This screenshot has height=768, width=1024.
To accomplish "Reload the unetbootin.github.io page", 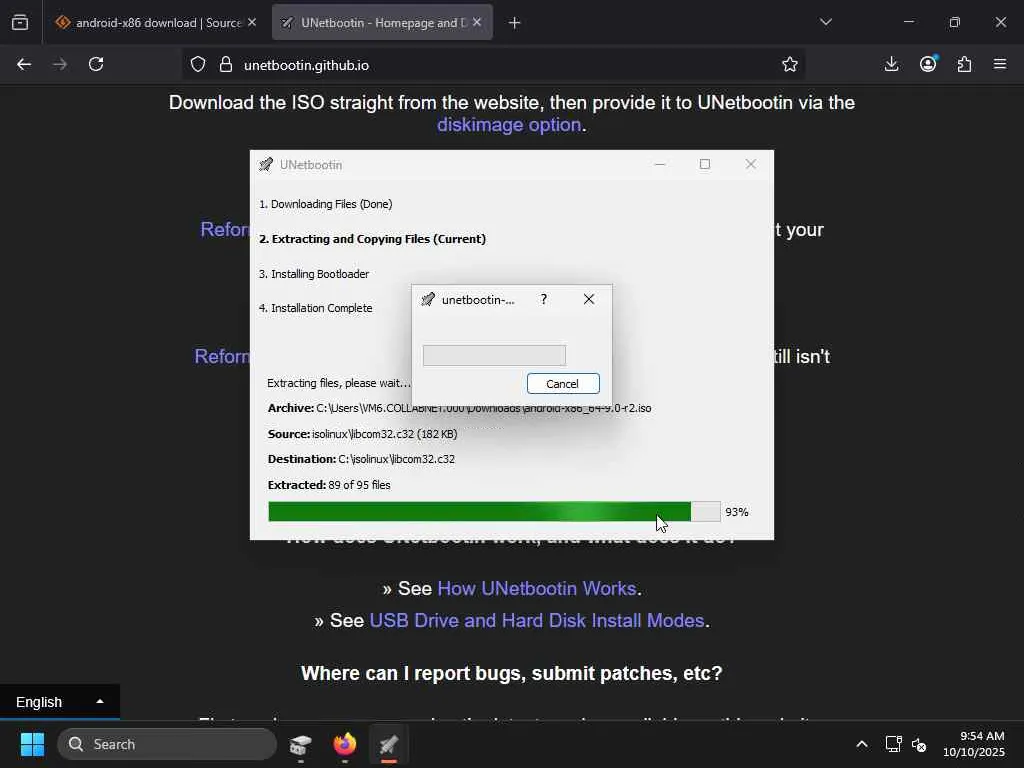I will tap(96, 65).
